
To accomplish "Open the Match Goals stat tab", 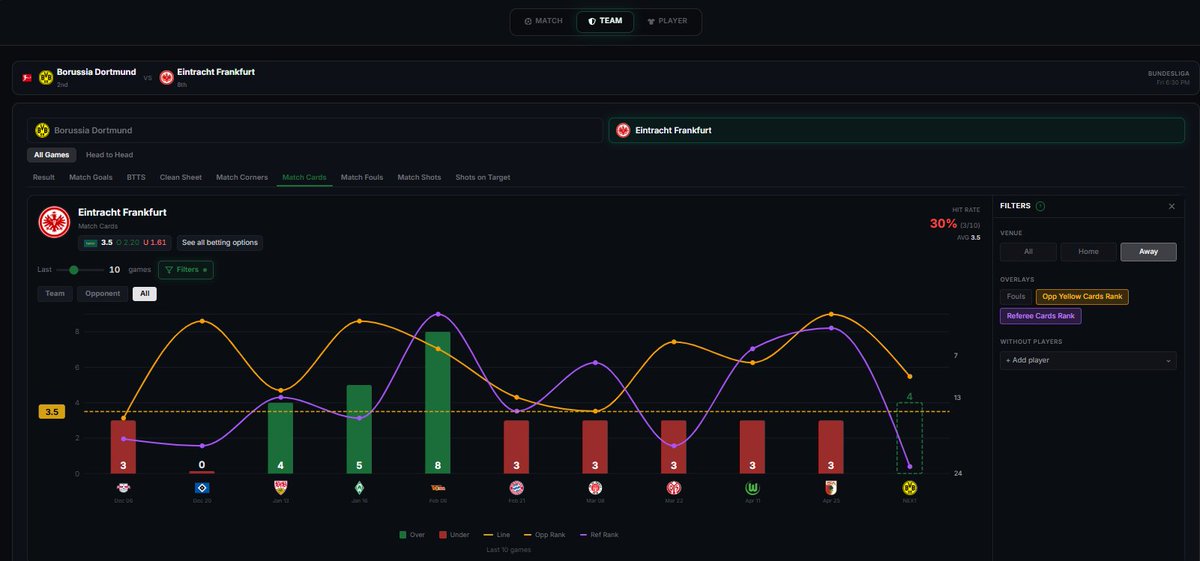I will coord(91,177).
